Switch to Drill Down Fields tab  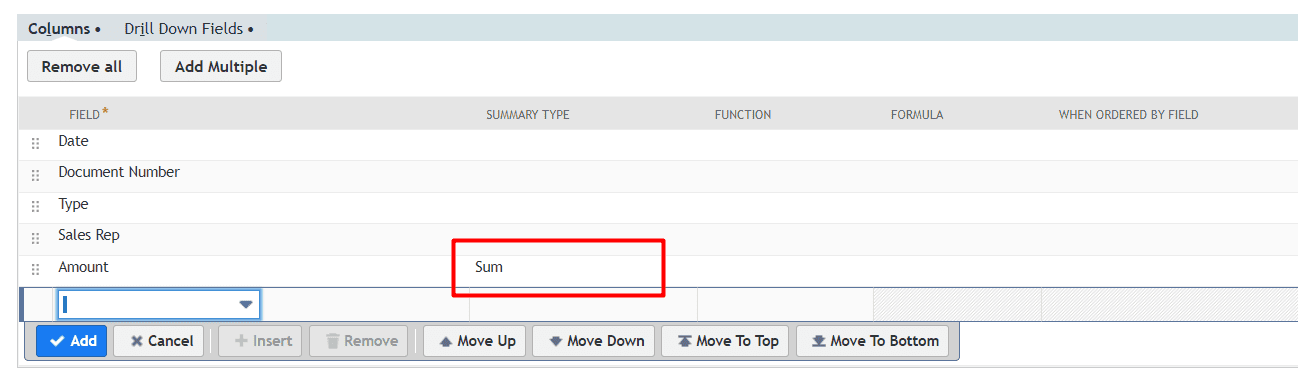pos(189,29)
